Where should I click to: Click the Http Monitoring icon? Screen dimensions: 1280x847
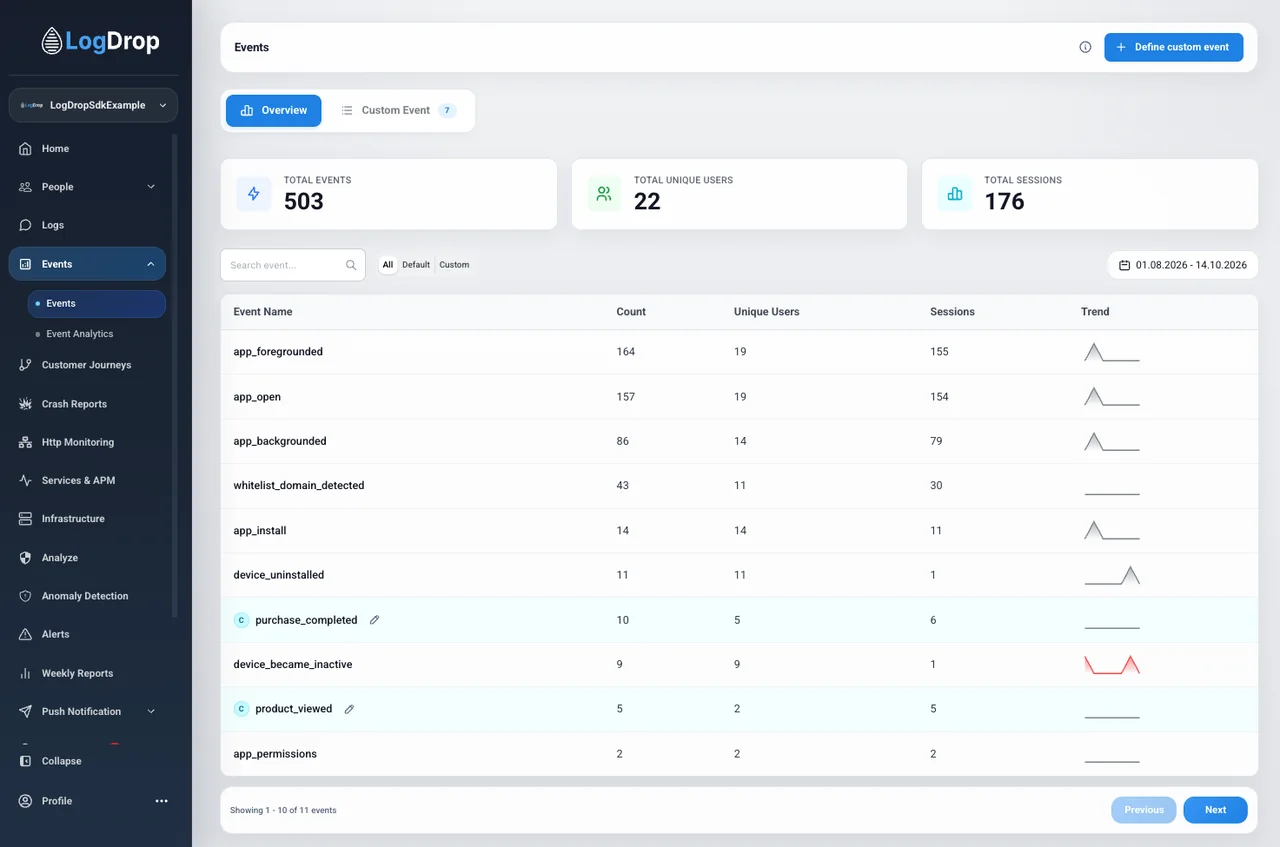click(26, 442)
